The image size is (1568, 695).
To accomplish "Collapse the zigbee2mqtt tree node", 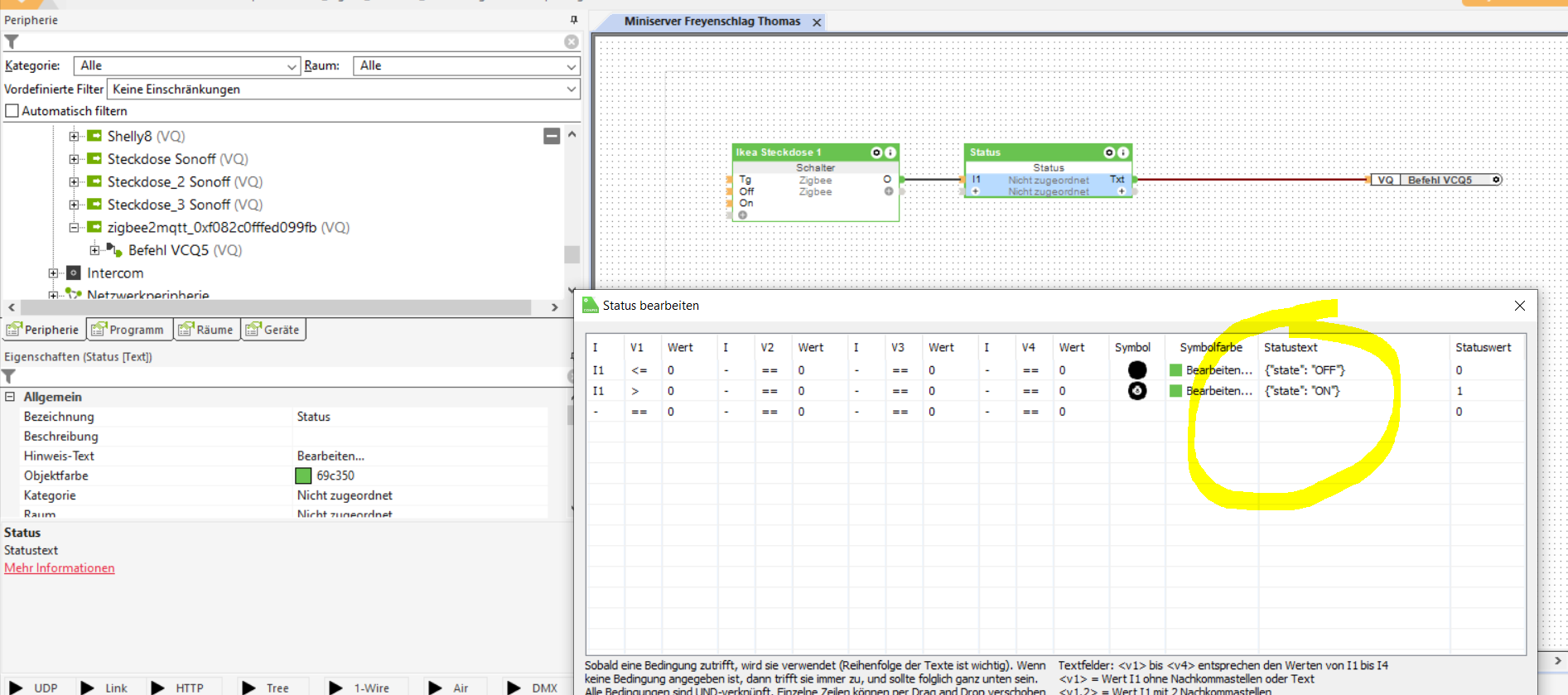I will (74, 227).
